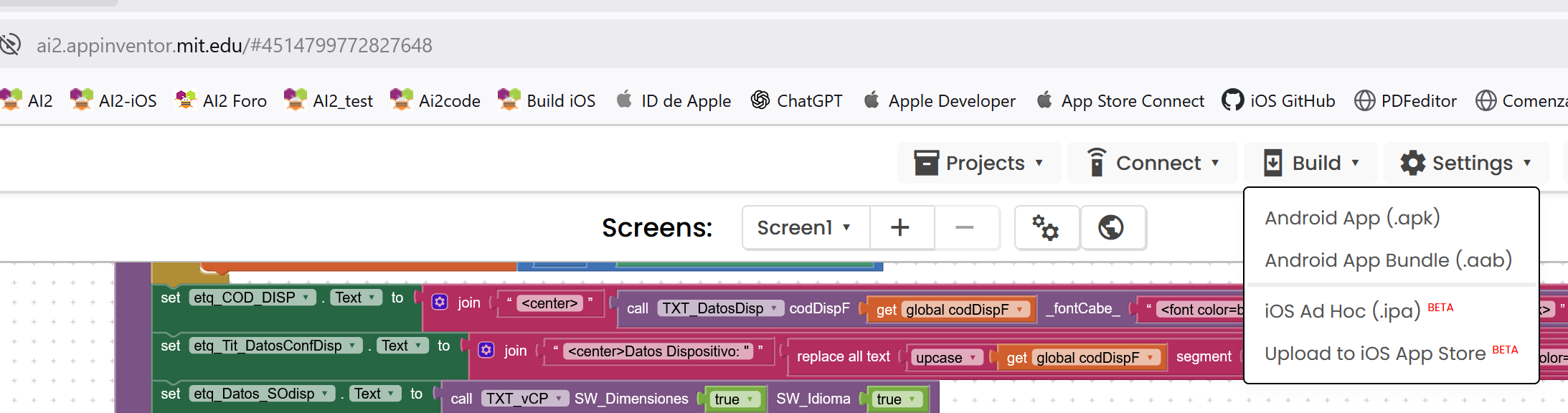
Task: Click the browser address bar URL
Action: click(235, 46)
